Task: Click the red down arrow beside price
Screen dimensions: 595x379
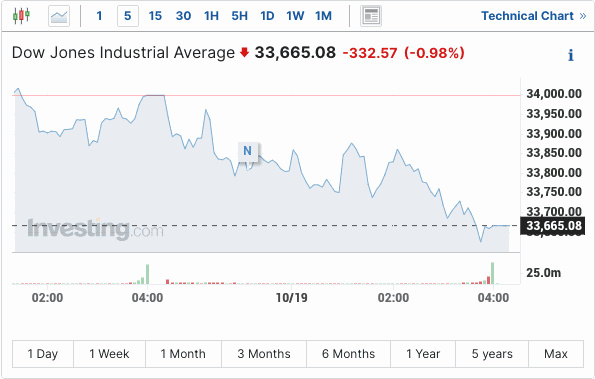Action: [x=245, y=52]
